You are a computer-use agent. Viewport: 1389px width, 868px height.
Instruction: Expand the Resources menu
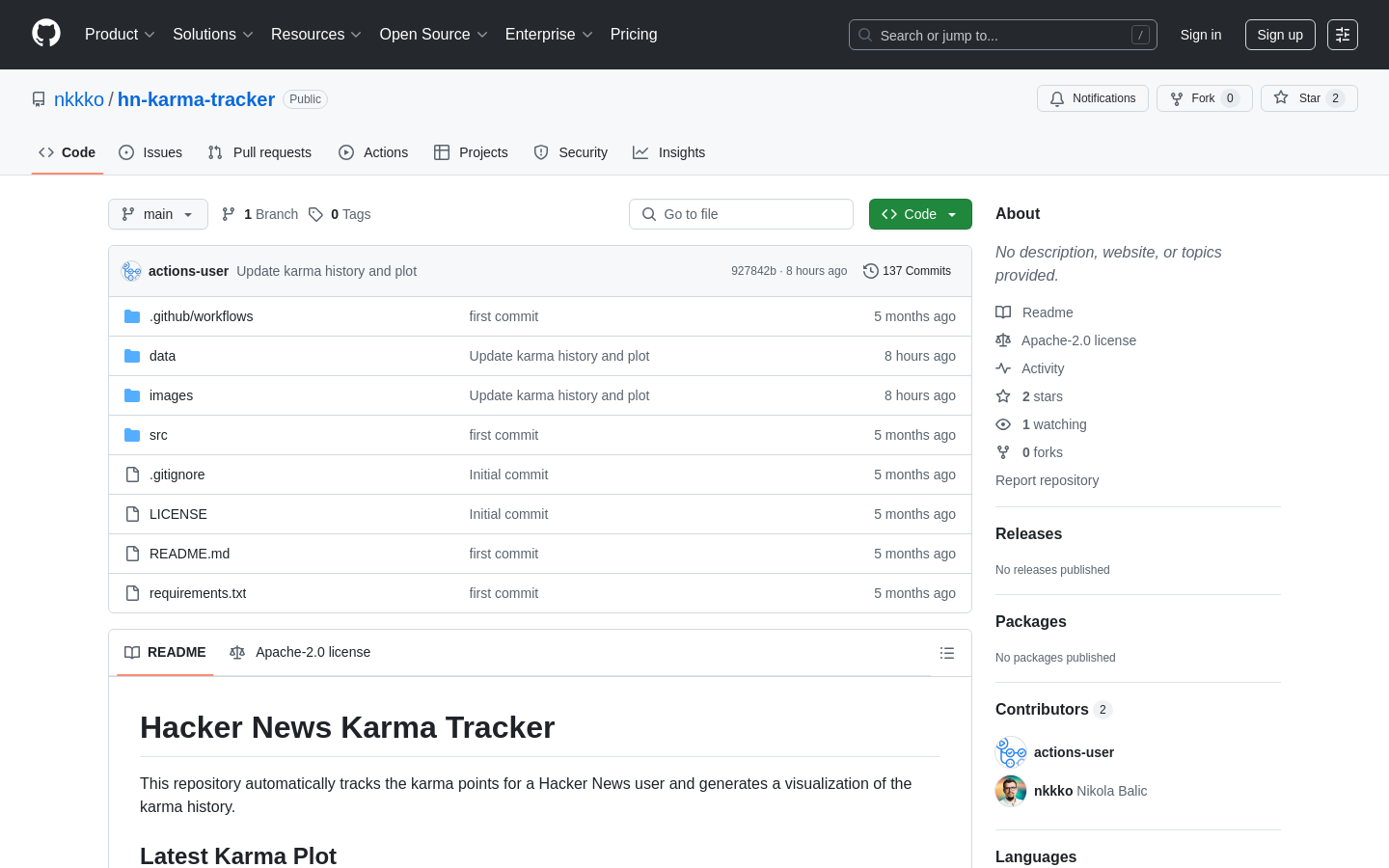pyautogui.click(x=316, y=35)
